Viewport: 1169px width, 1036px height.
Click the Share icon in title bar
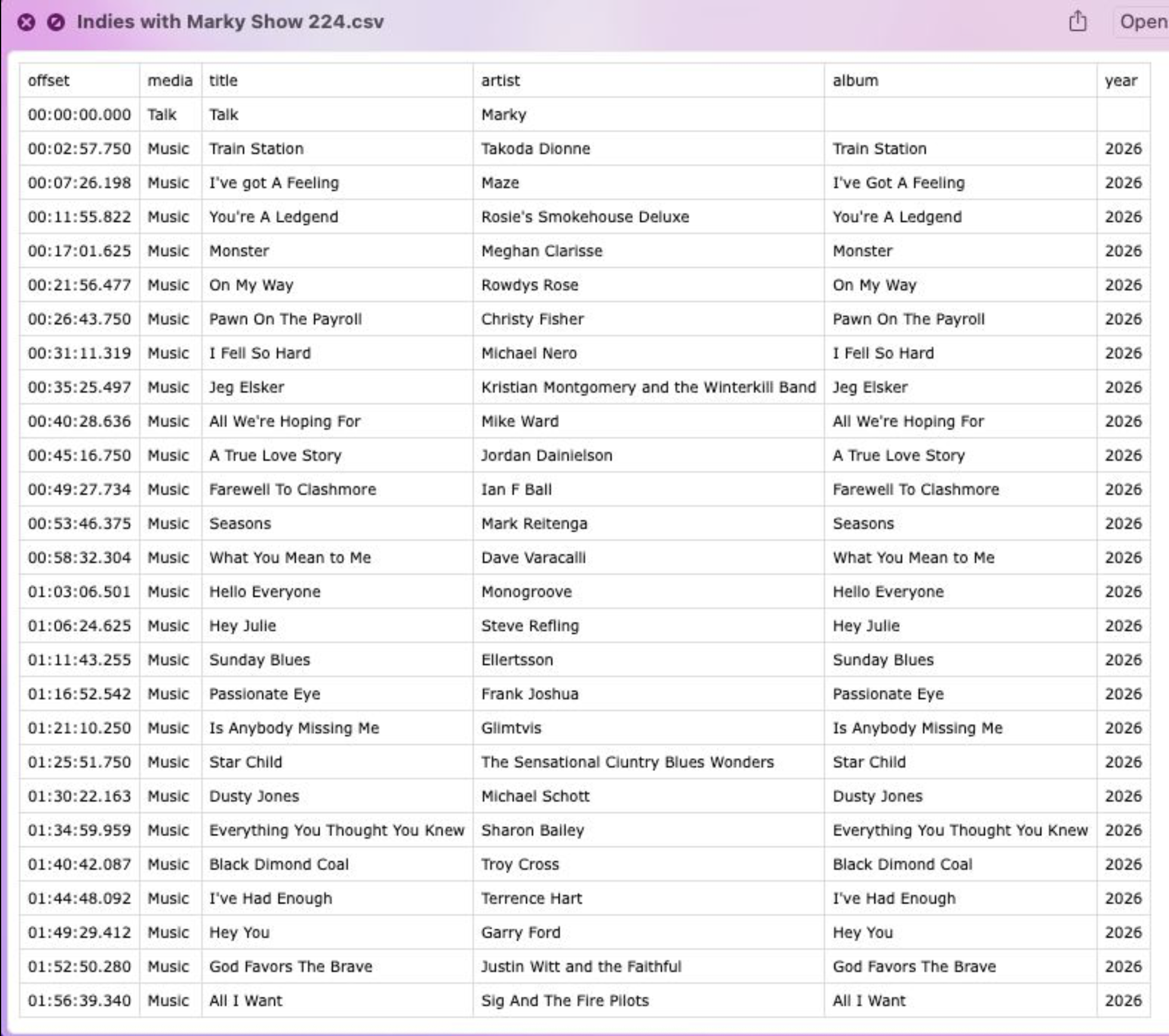[x=1077, y=22]
